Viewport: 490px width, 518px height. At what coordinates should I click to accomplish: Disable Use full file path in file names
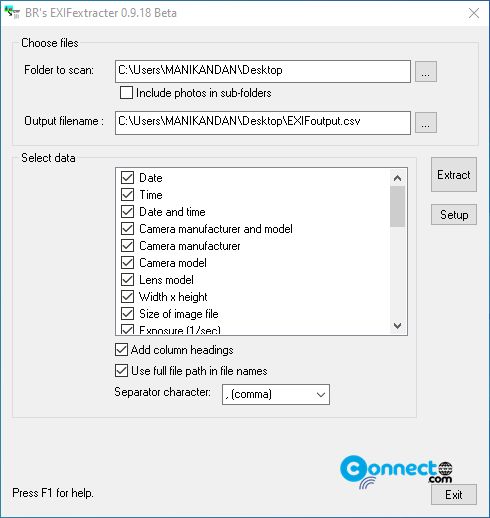(121, 371)
